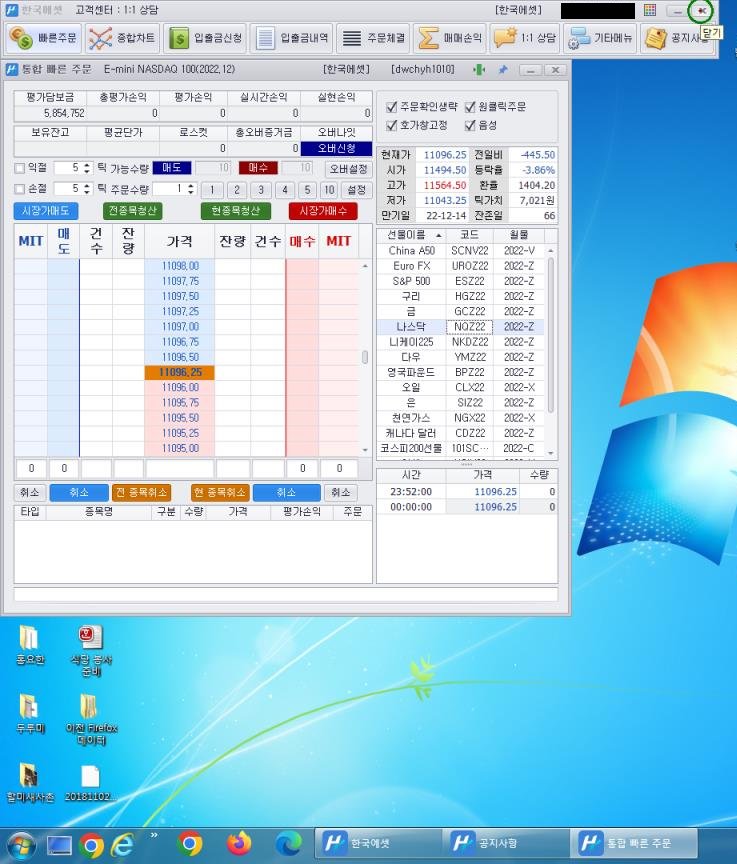
Task: Set order quantity preset 3
Action: click(x=261, y=190)
